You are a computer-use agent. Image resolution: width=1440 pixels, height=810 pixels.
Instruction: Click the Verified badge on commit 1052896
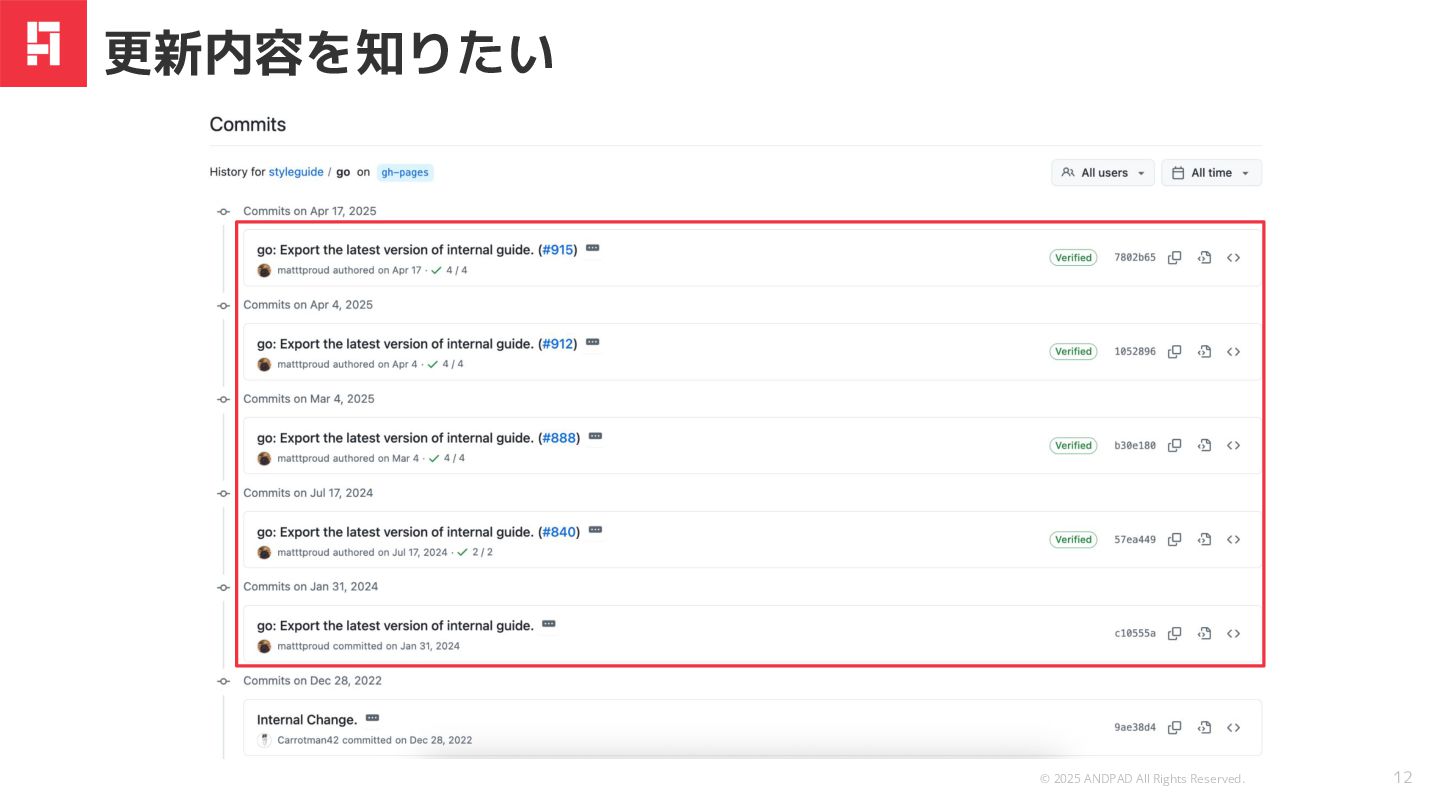[x=1073, y=352]
